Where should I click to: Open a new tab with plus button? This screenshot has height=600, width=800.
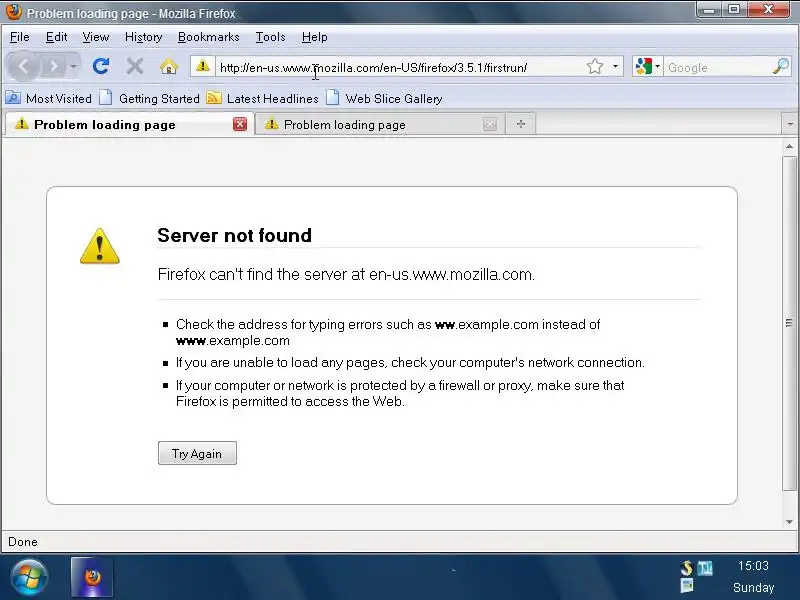pos(520,124)
